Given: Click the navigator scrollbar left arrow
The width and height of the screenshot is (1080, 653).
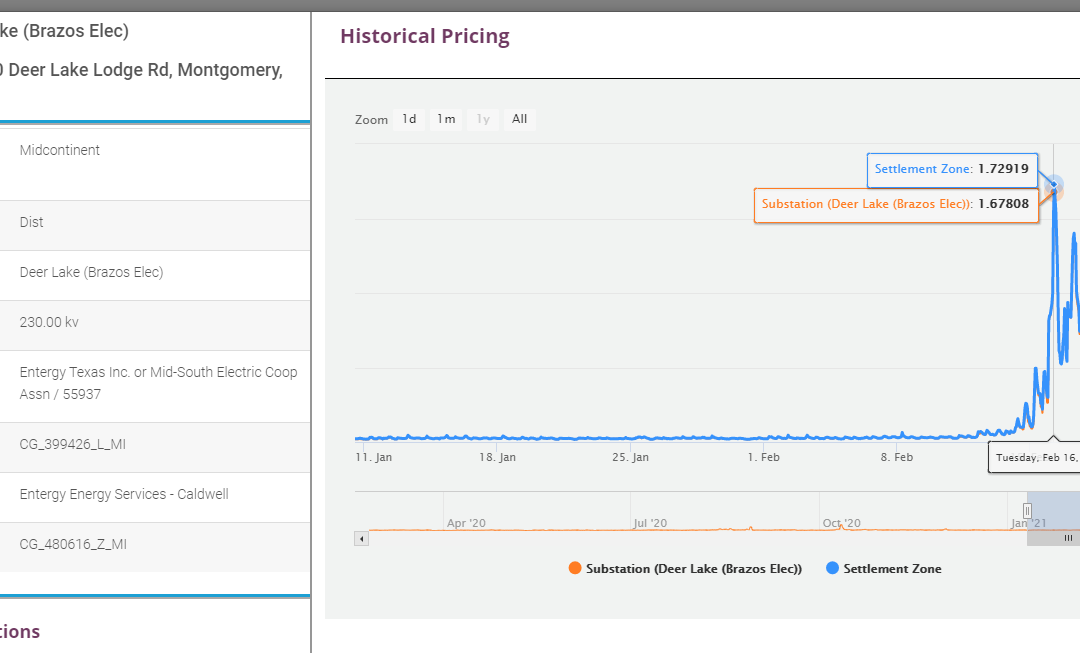Looking at the screenshot, I should coord(362,539).
